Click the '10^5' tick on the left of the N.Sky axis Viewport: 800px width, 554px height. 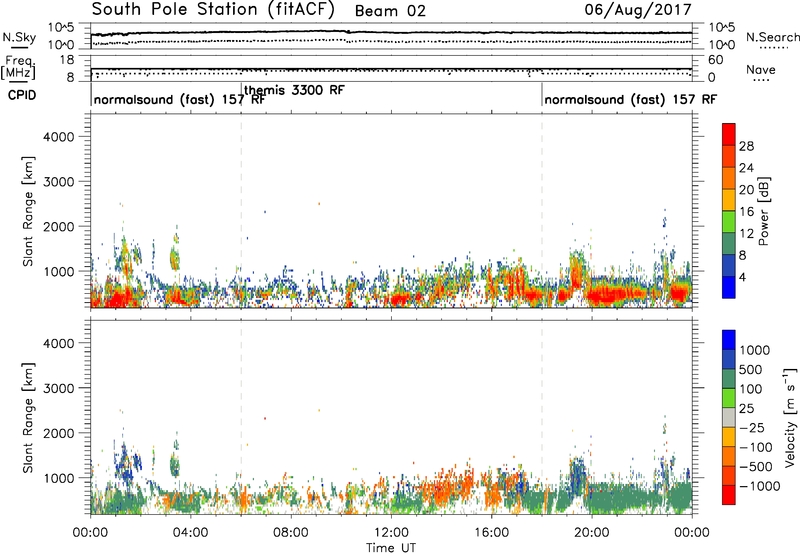tap(61, 28)
